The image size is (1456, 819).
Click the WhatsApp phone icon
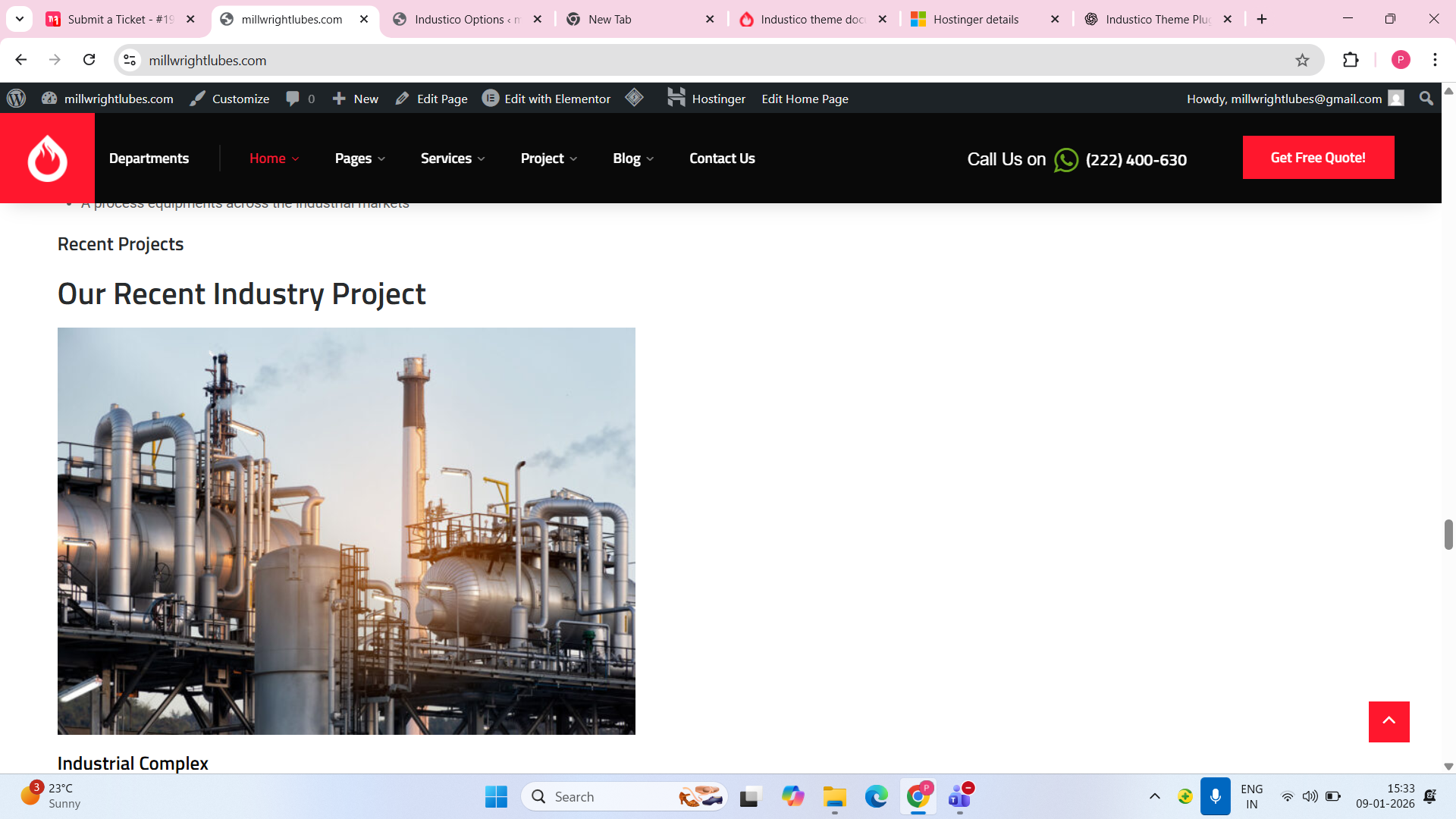click(1065, 160)
